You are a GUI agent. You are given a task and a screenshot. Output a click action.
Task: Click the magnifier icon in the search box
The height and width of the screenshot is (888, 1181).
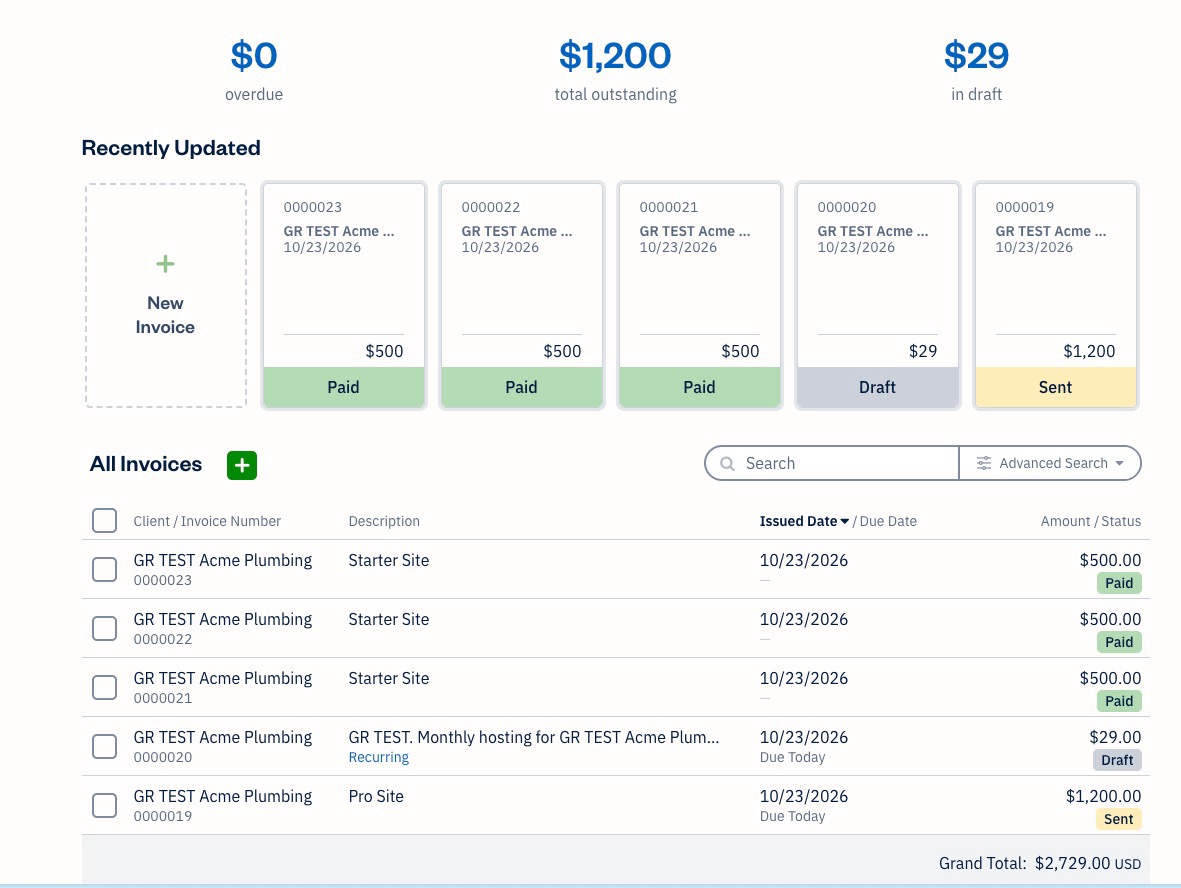click(x=727, y=463)
